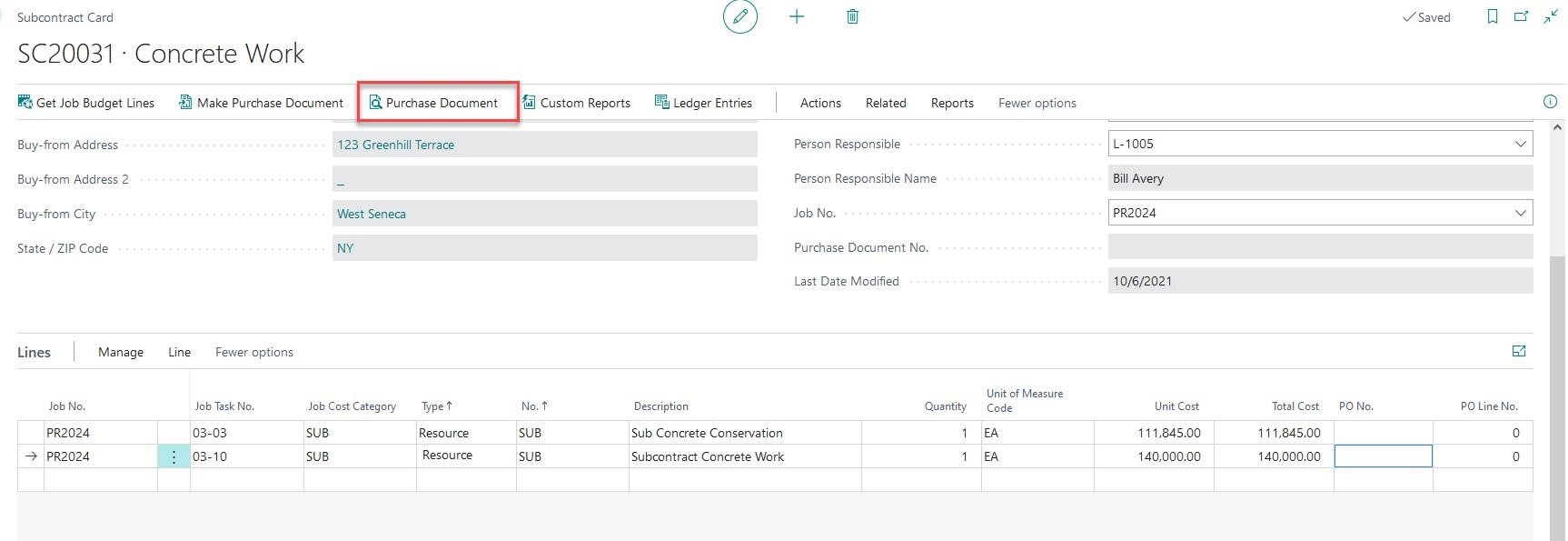Open the information pane icon
The height and width of the screenshot is (541, 1568).
1550,102
